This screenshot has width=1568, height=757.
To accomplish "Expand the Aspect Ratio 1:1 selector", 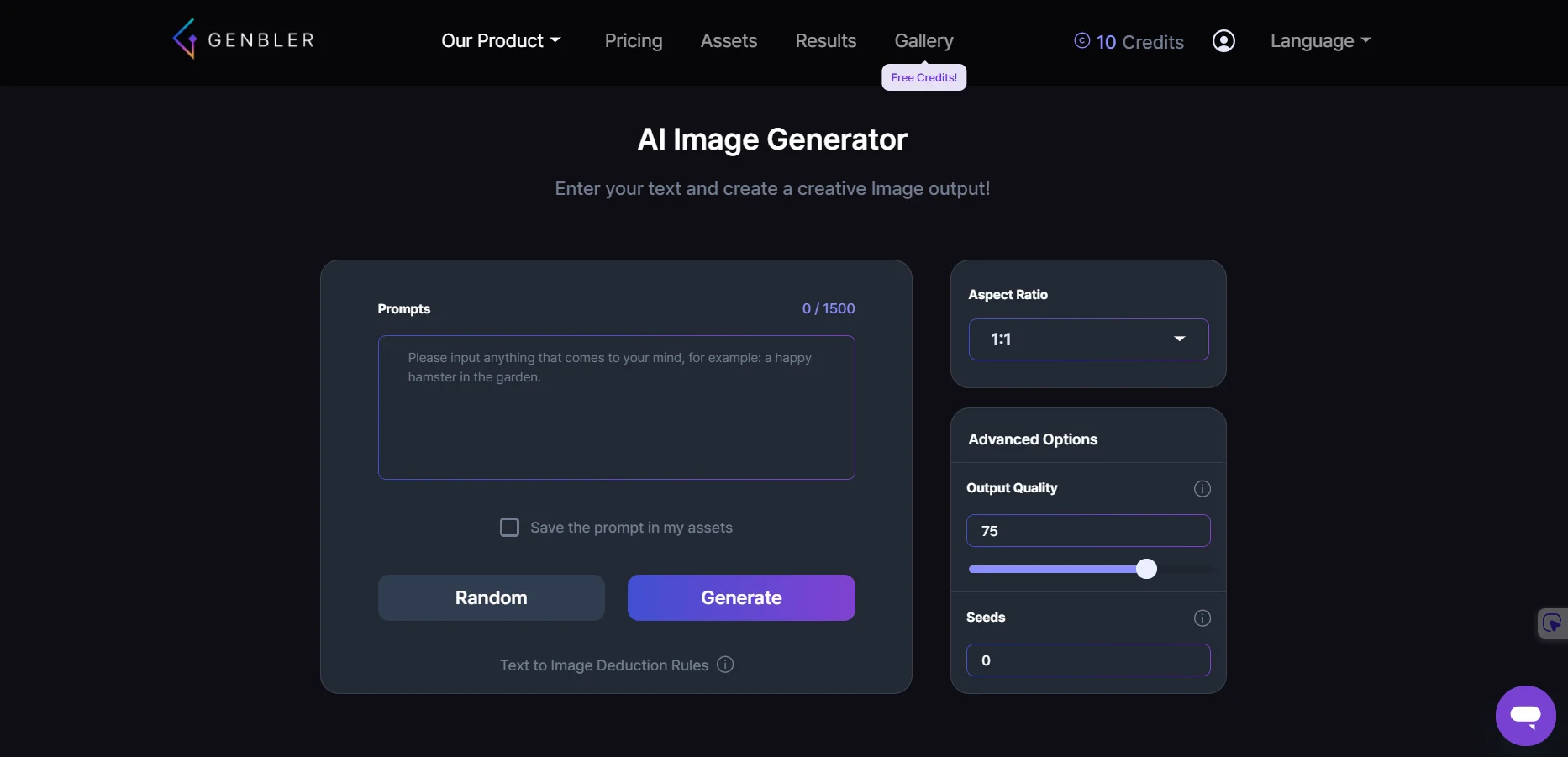I will (1088, 339).
